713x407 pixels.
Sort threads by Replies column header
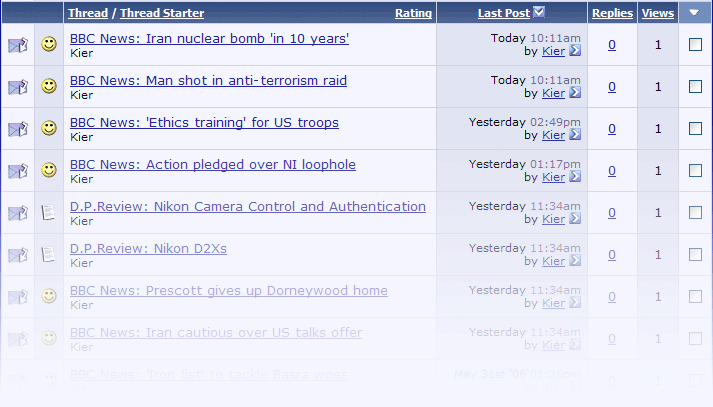[x=612, y=13]
